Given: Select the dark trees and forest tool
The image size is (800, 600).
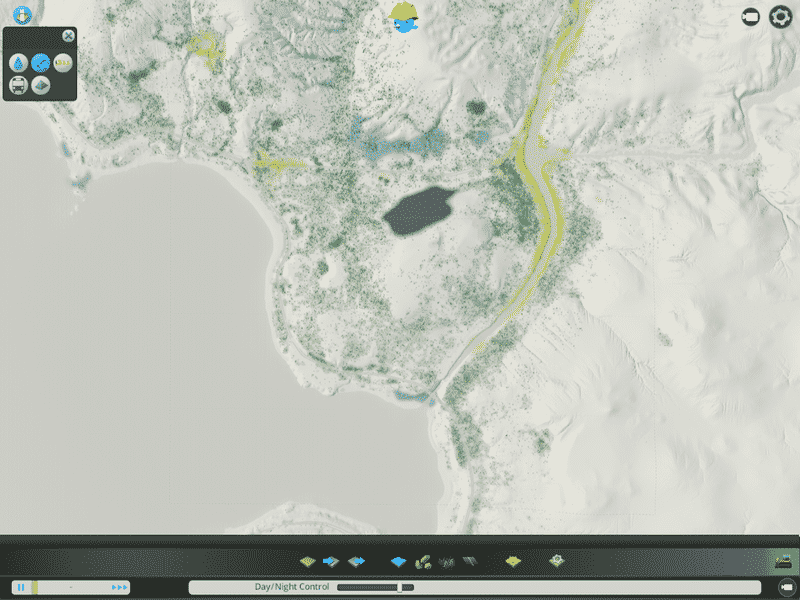Looking at the screenshot, I should (x=446, y=561).
